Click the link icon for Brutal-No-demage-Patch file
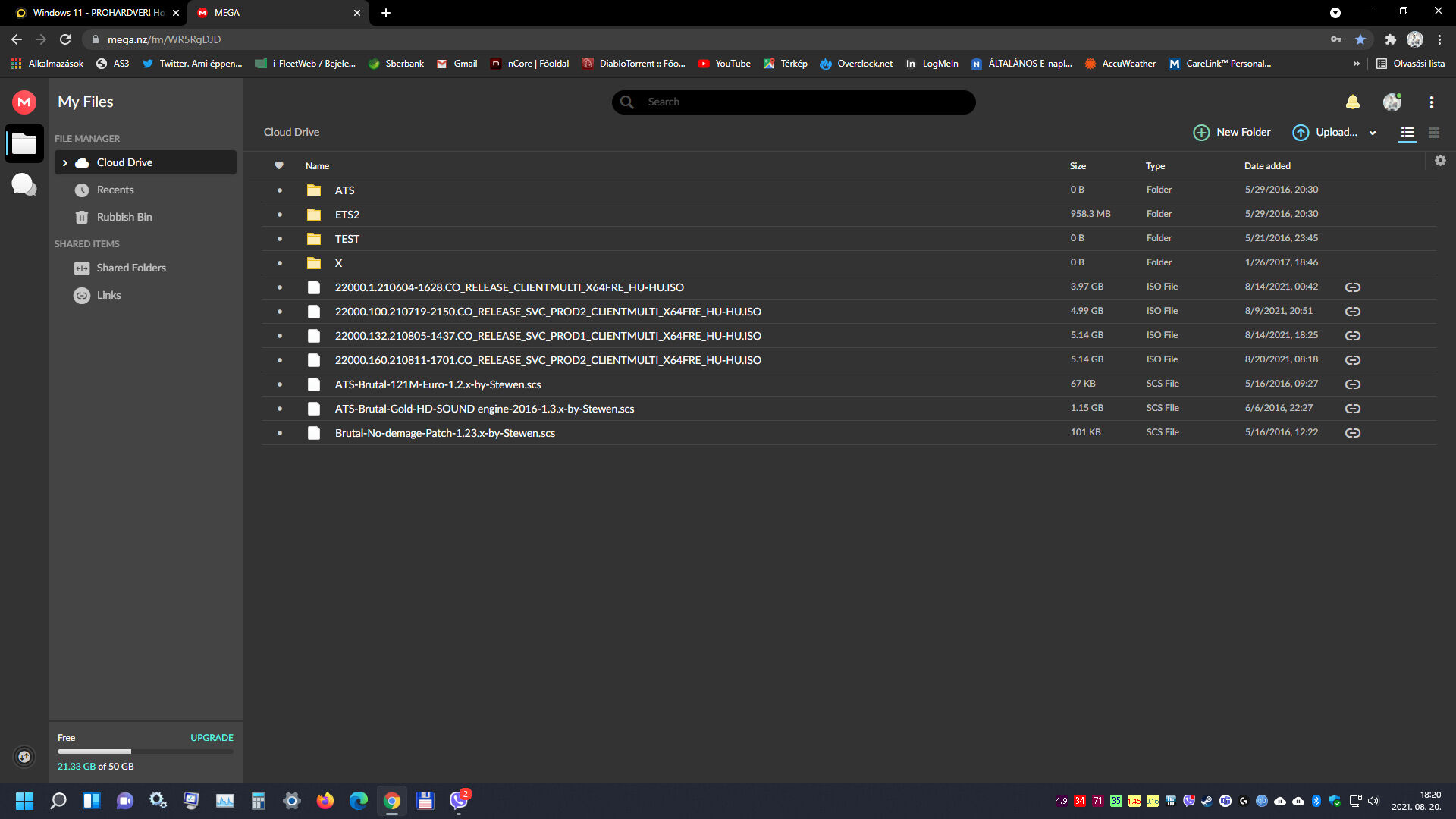The width and height of the screenshot is (1456, 819). pos(1352,433)
